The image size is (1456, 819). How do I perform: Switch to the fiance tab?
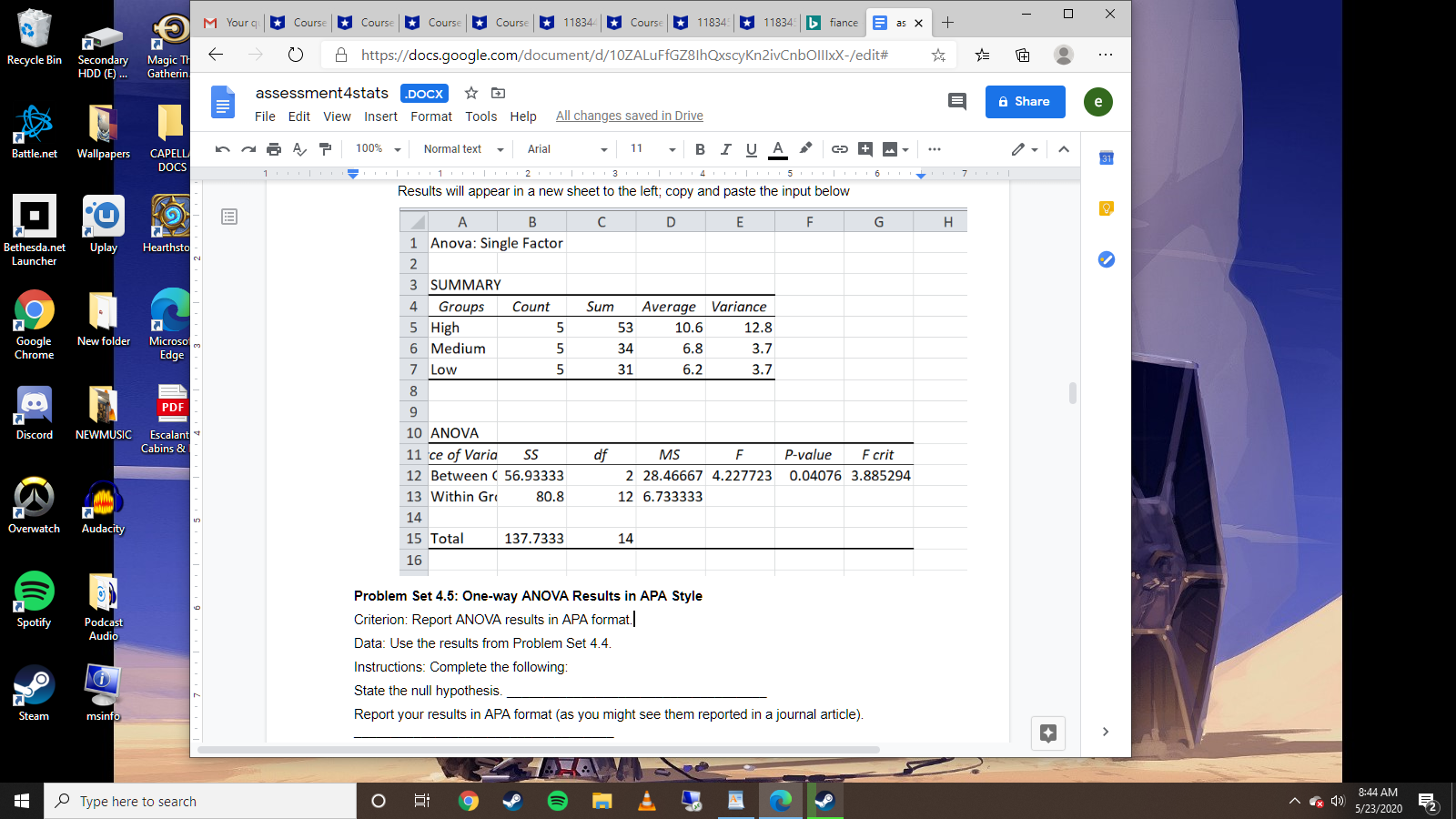tap(833, 23)
